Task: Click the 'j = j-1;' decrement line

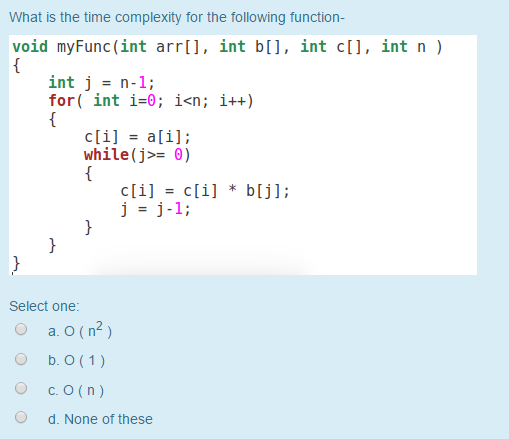Action: coord(155,209)
